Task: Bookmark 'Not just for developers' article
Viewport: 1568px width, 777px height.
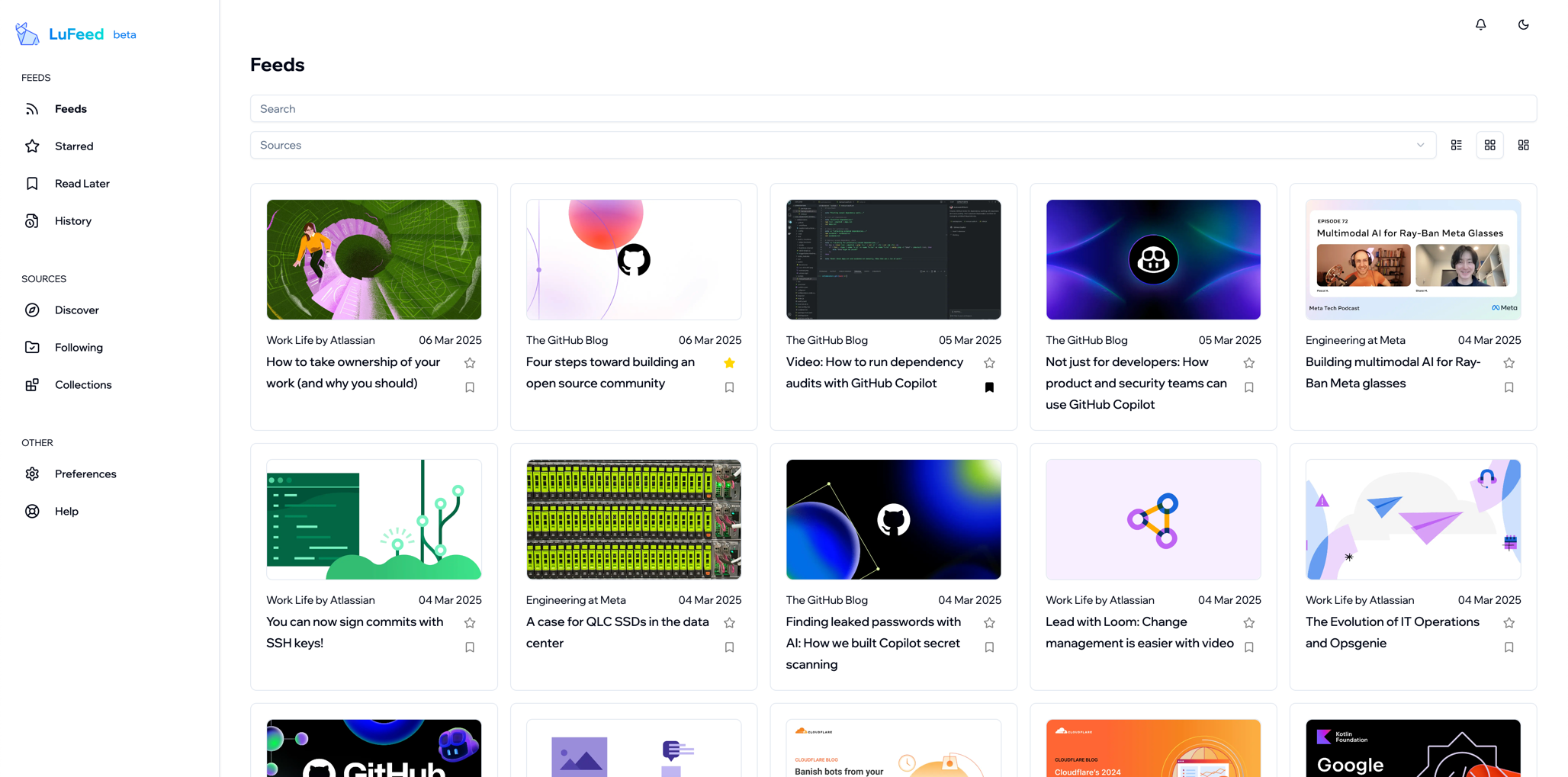Action: pos(1248,387)
